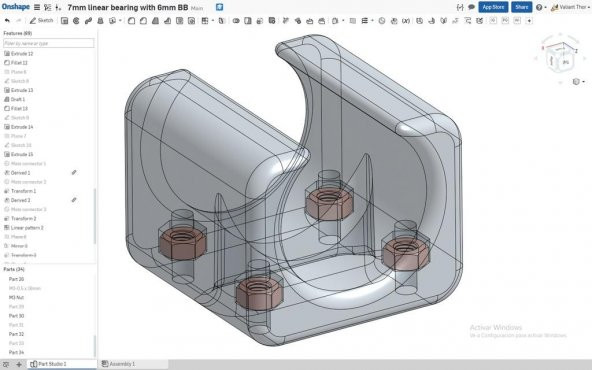Screen dimensions: 592x370
Task: Click the Undo arrow icon
Action: (x=7, y=20)
